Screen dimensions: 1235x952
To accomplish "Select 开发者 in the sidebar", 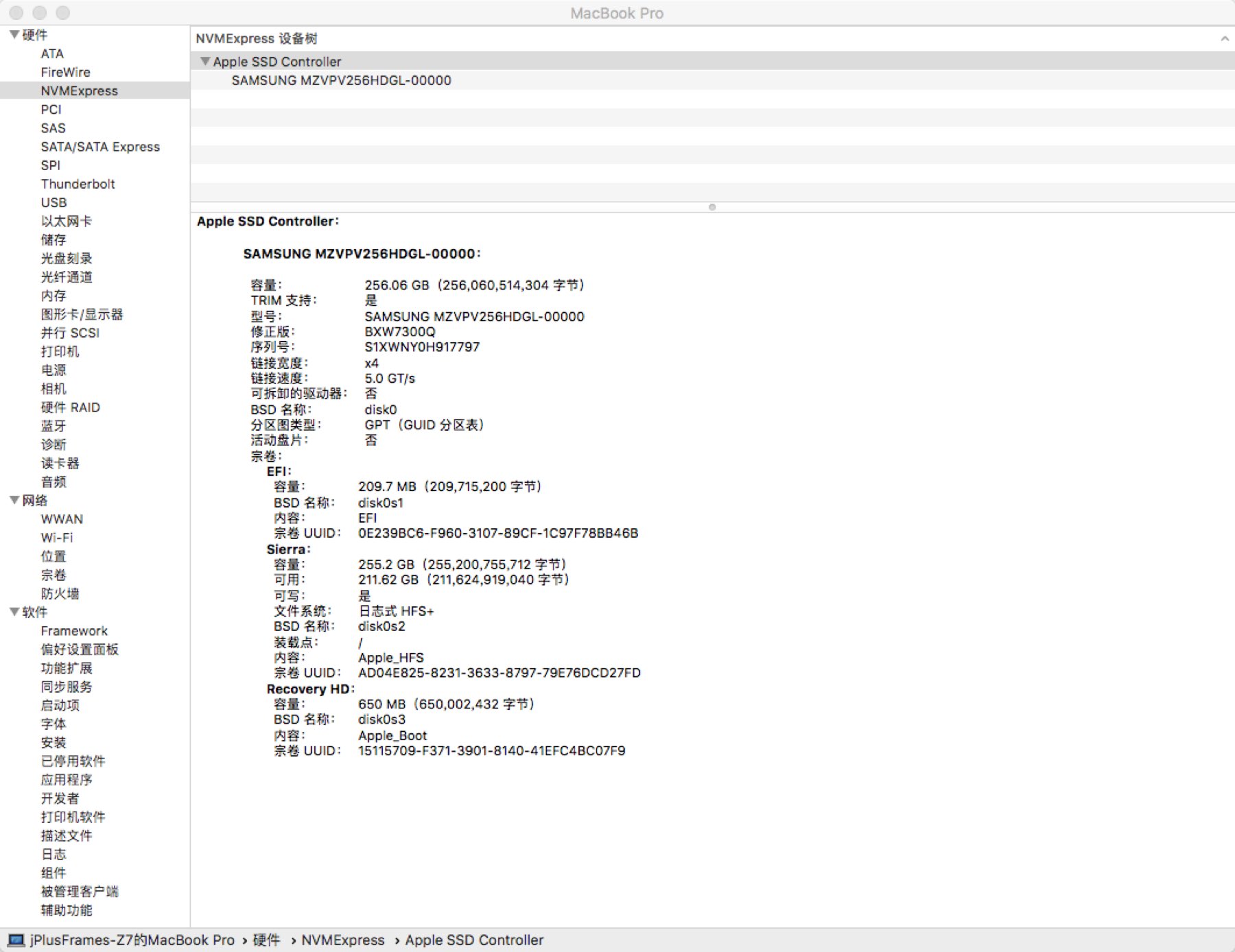I will (60, 798).
